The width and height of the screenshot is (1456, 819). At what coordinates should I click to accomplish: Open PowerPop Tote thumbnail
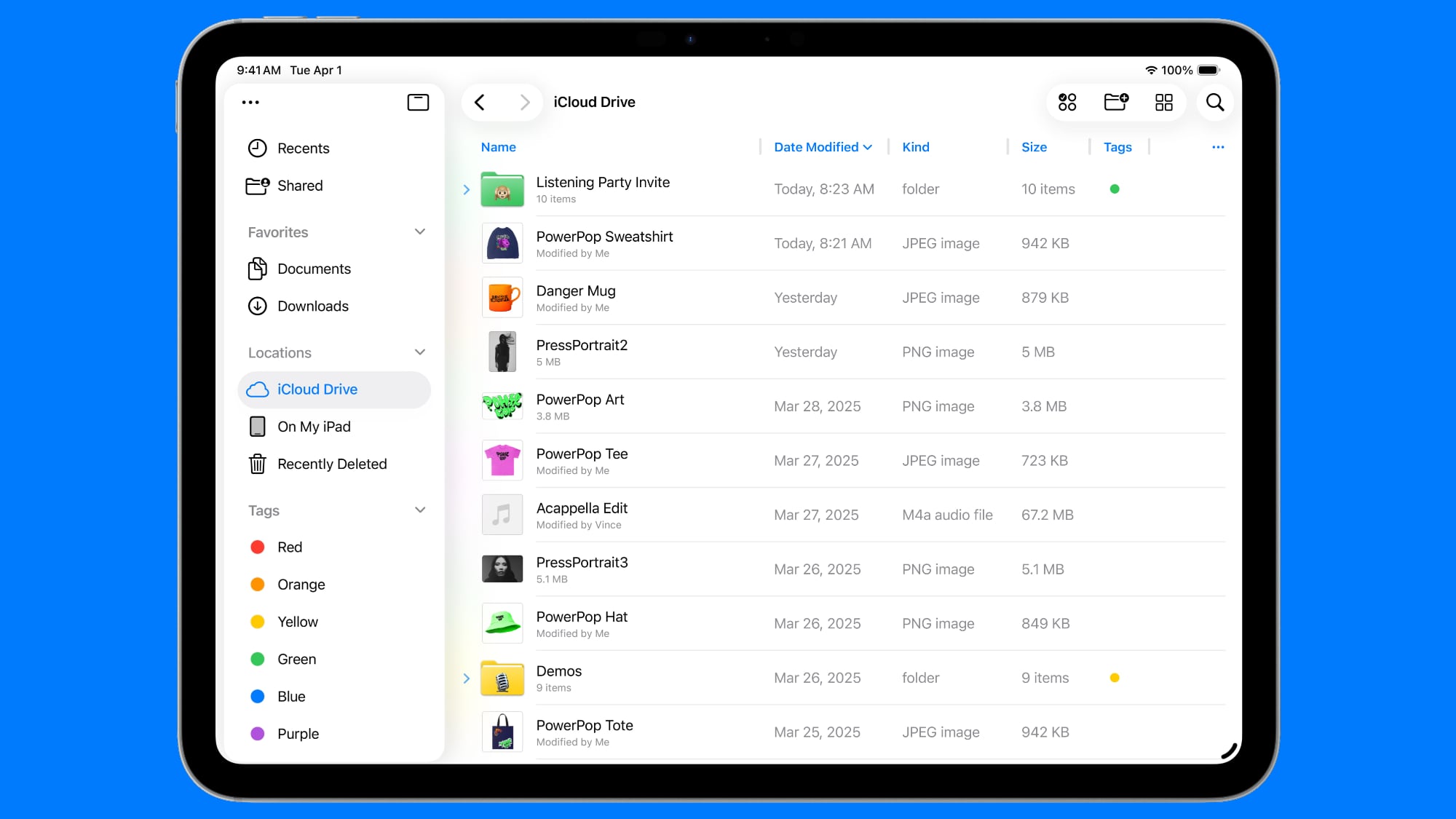point(502,732)
